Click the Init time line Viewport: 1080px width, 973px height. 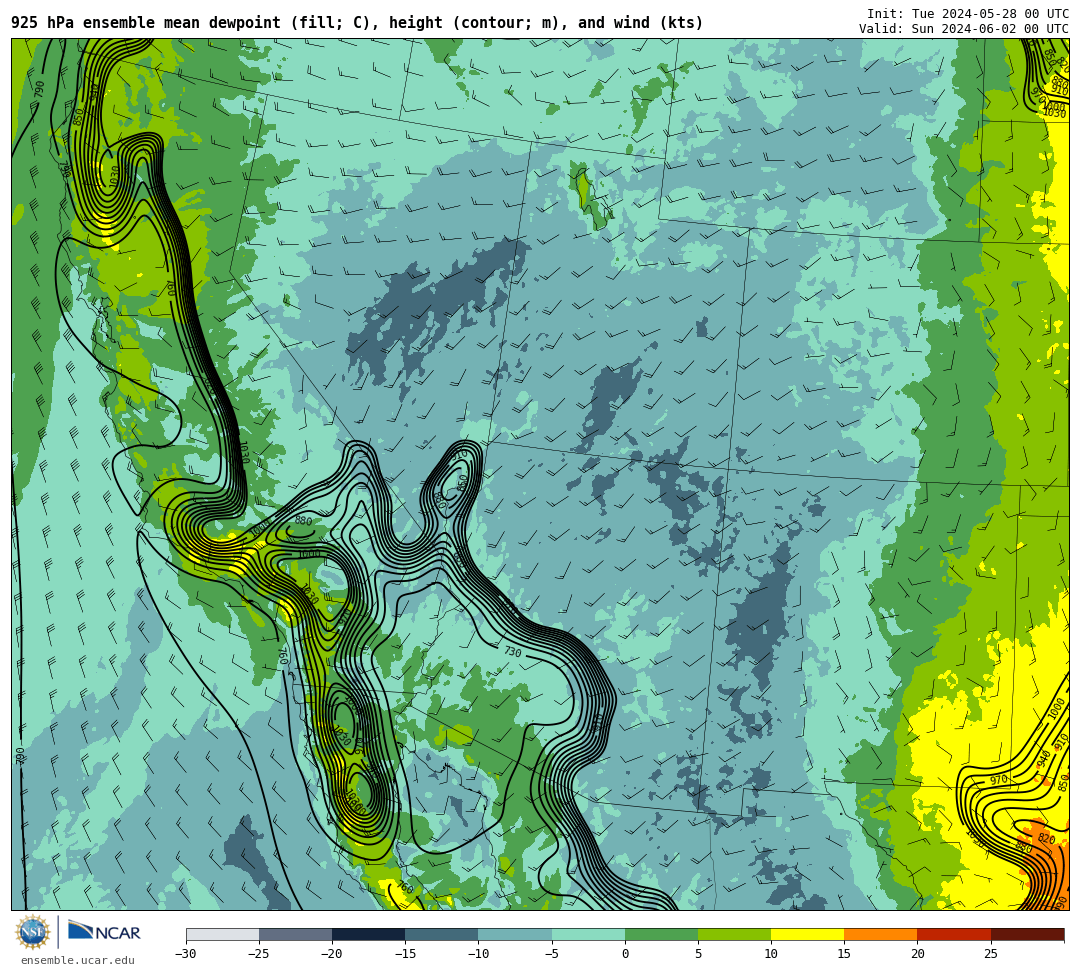click(968, 14)
